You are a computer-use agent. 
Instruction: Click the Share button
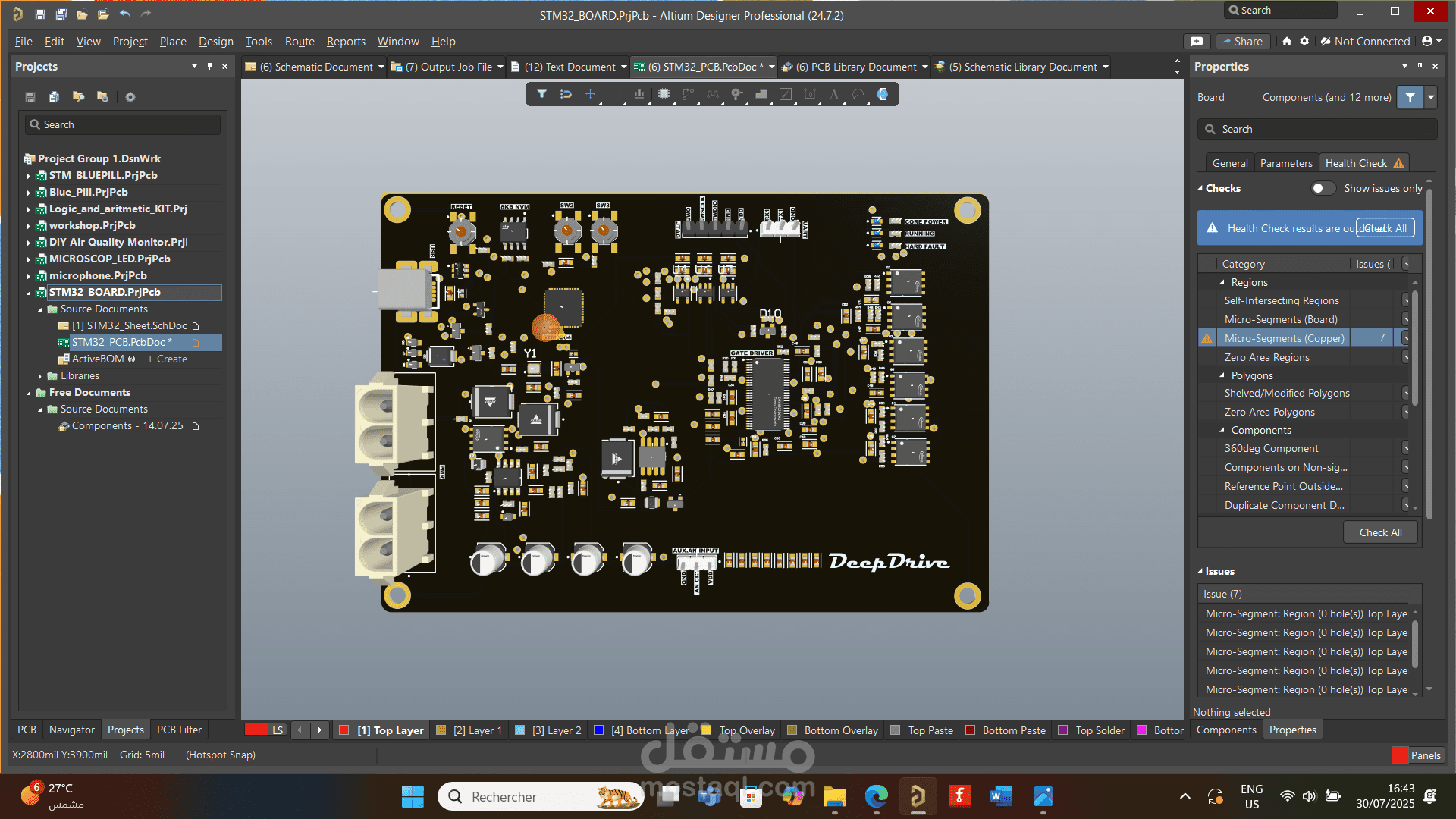(x=1241, y=41)
